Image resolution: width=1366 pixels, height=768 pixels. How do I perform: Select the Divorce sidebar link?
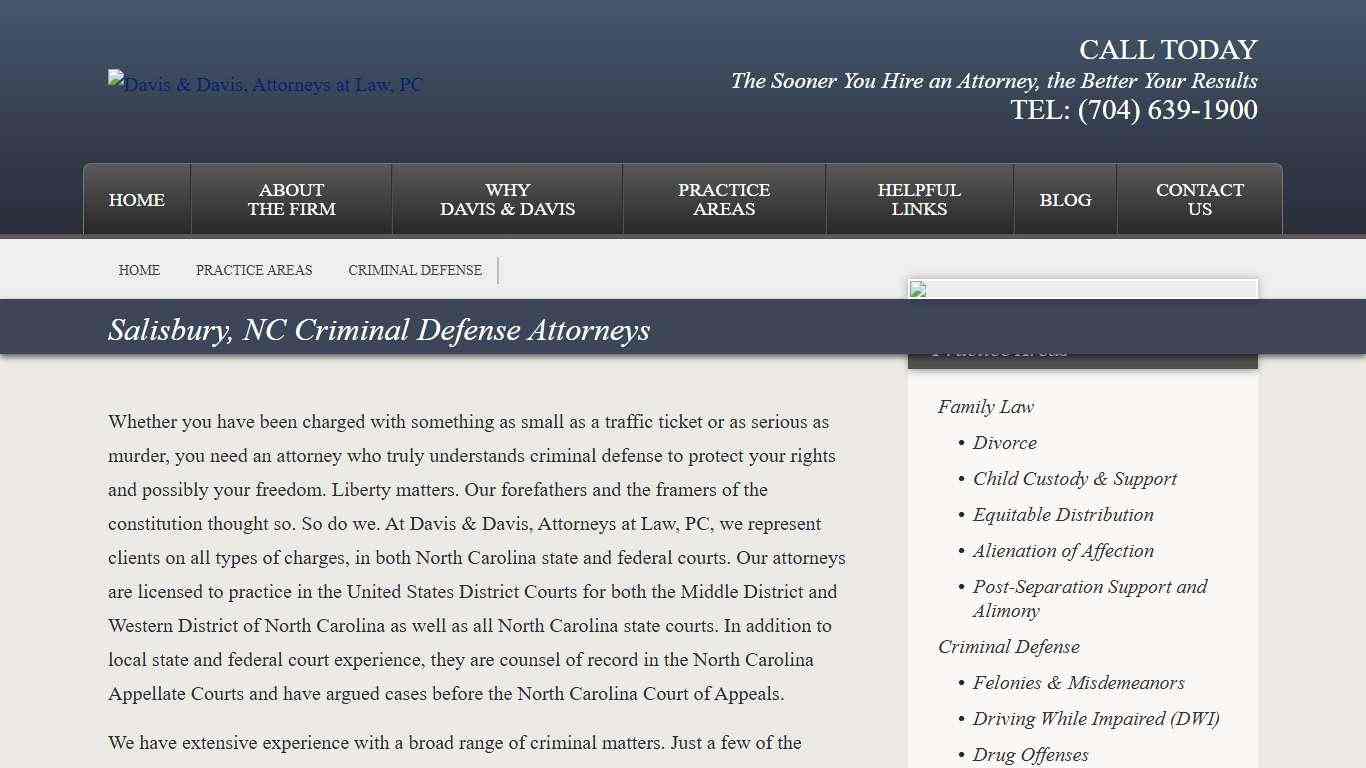(1004, 443)
